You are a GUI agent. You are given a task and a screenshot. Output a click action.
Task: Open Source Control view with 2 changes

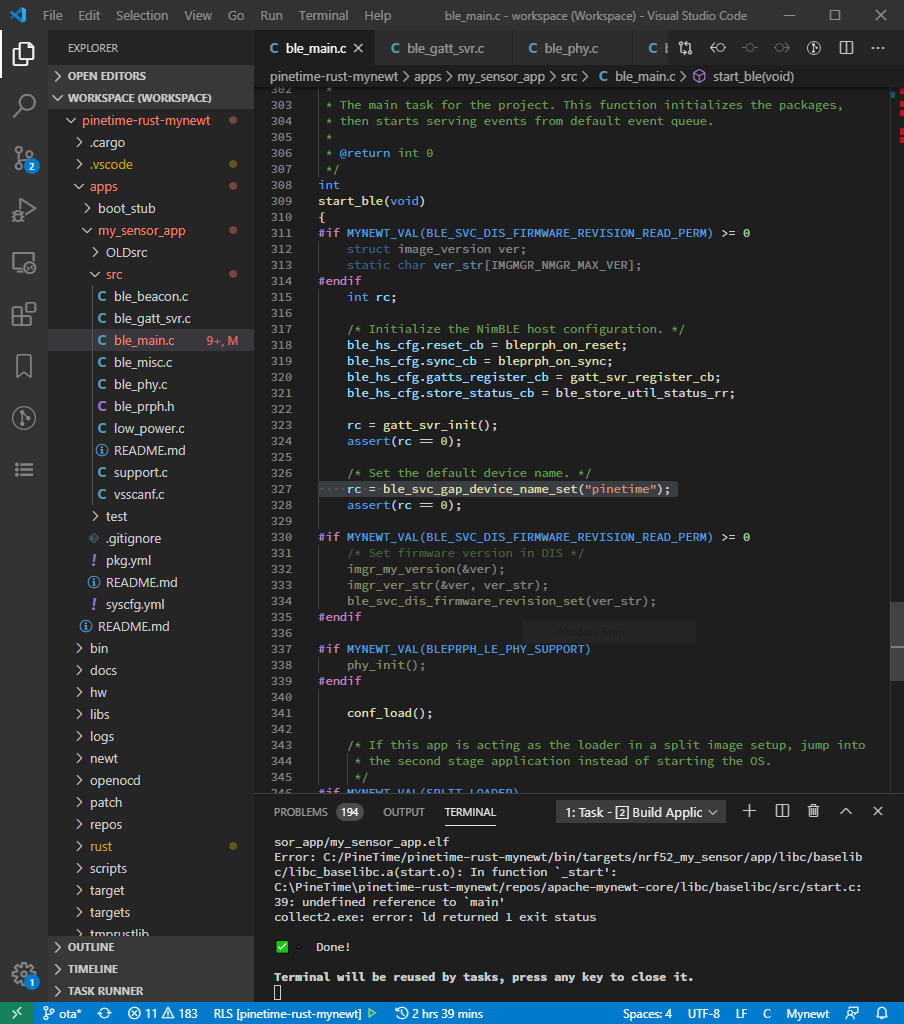click(x=24, y=158)
